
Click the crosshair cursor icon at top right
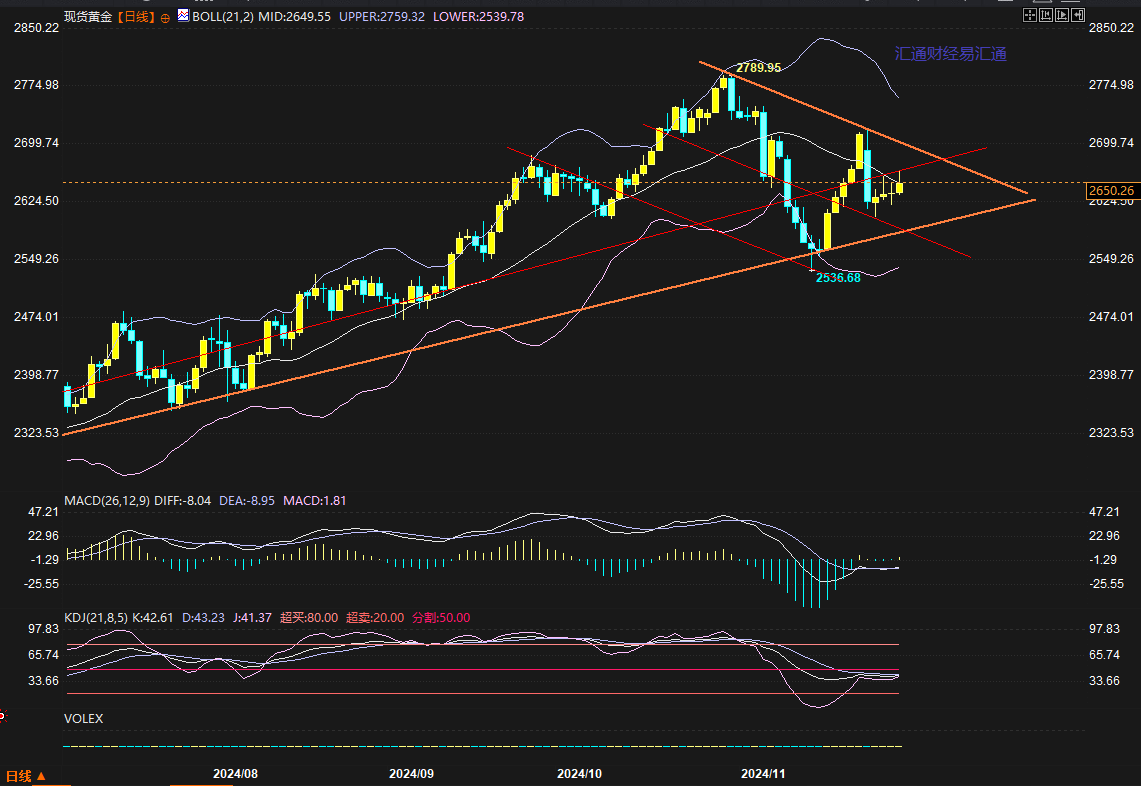[1030, 15]
